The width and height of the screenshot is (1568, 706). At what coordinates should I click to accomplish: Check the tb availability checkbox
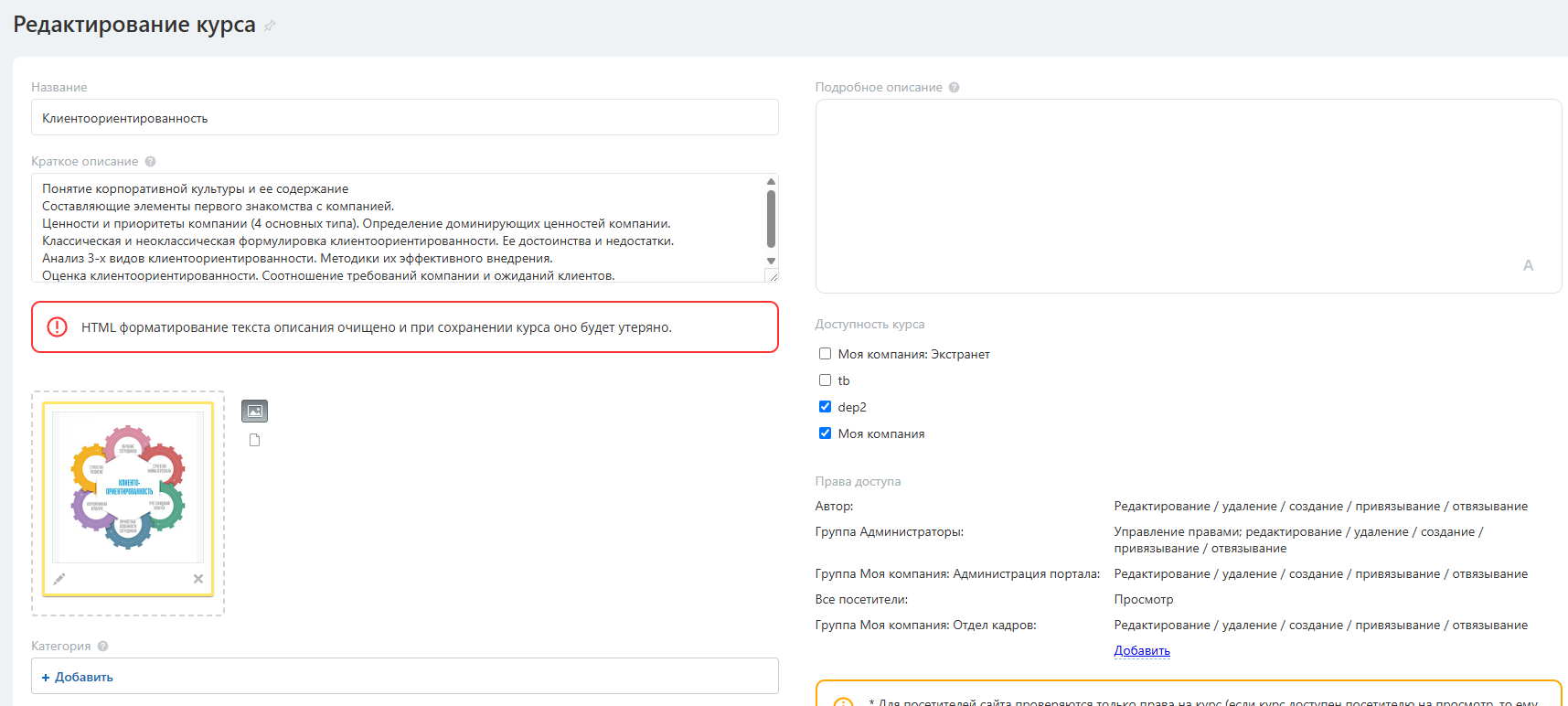825,380
